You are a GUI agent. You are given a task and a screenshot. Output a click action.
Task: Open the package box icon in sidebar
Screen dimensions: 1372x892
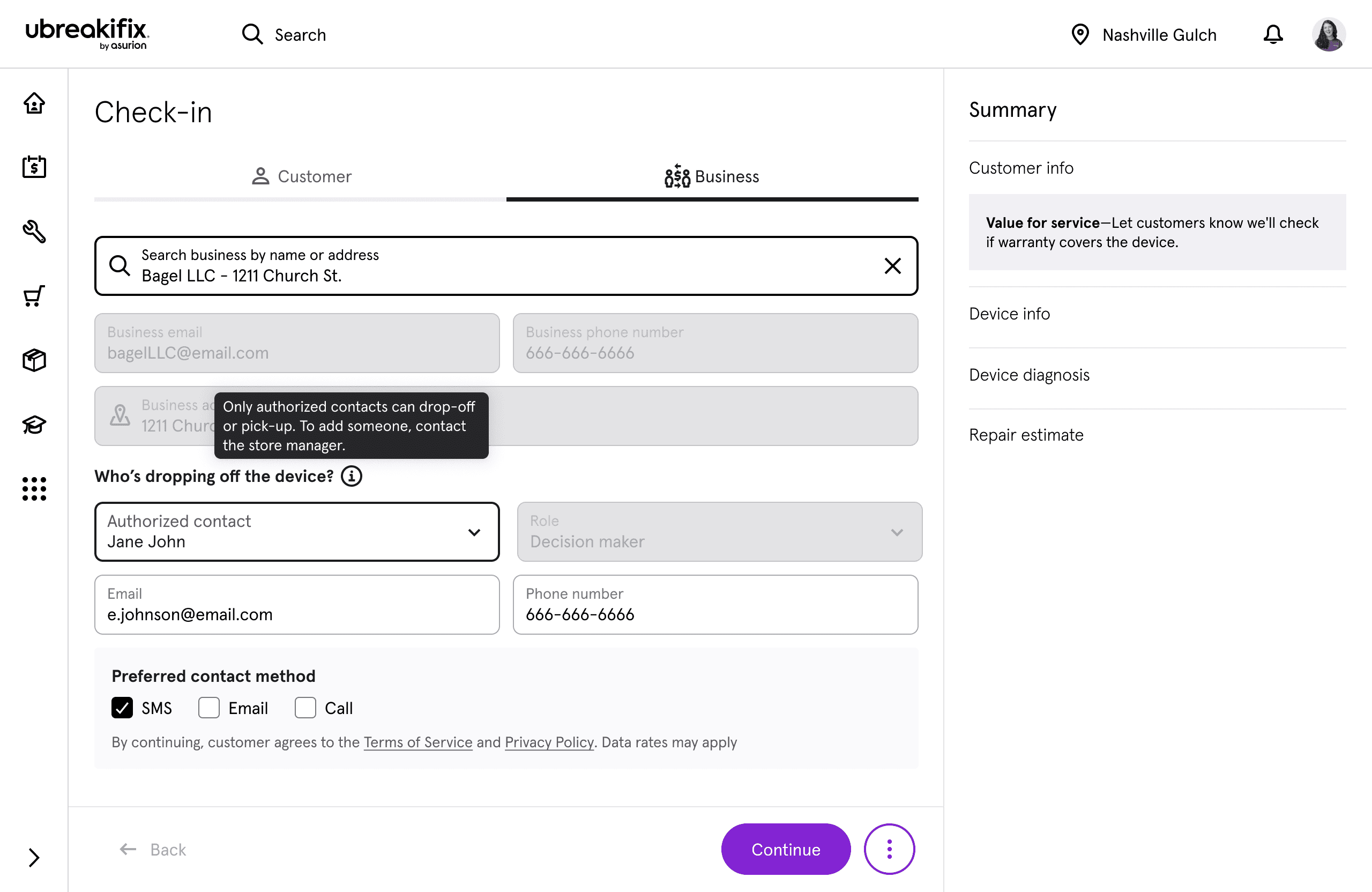(x=34, y=360)
